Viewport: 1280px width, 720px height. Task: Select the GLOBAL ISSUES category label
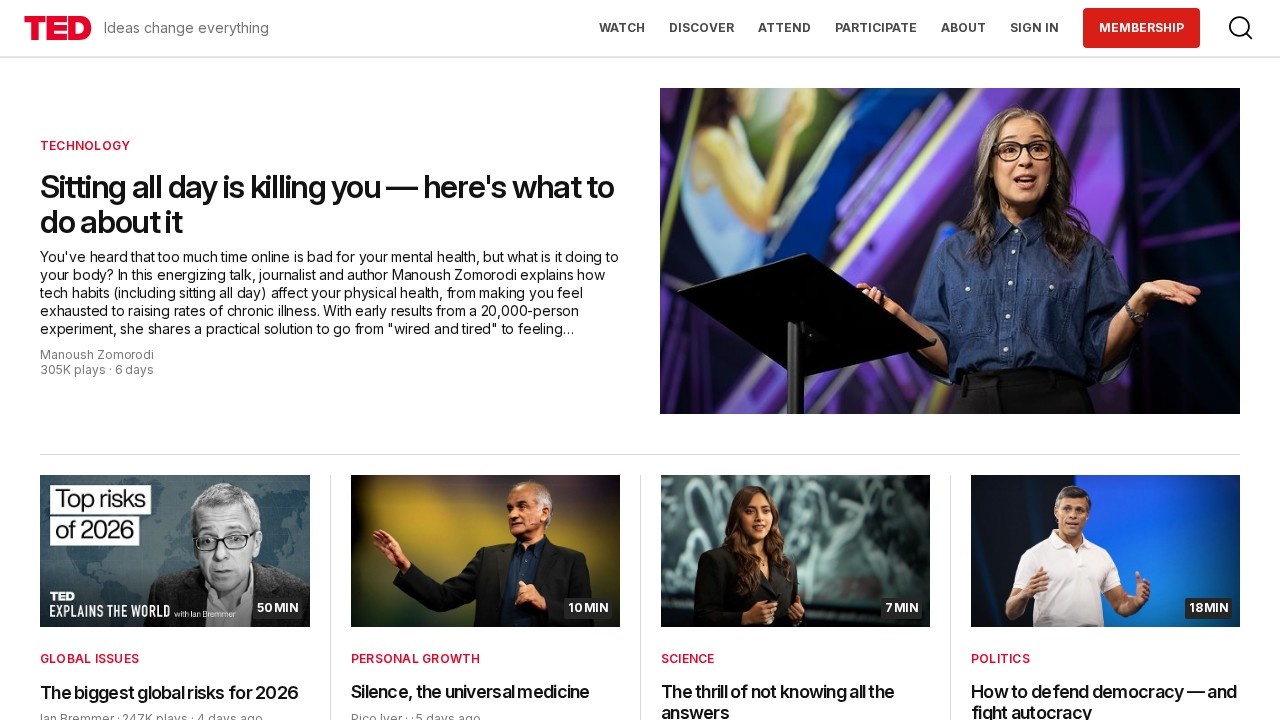coord(90,659)
